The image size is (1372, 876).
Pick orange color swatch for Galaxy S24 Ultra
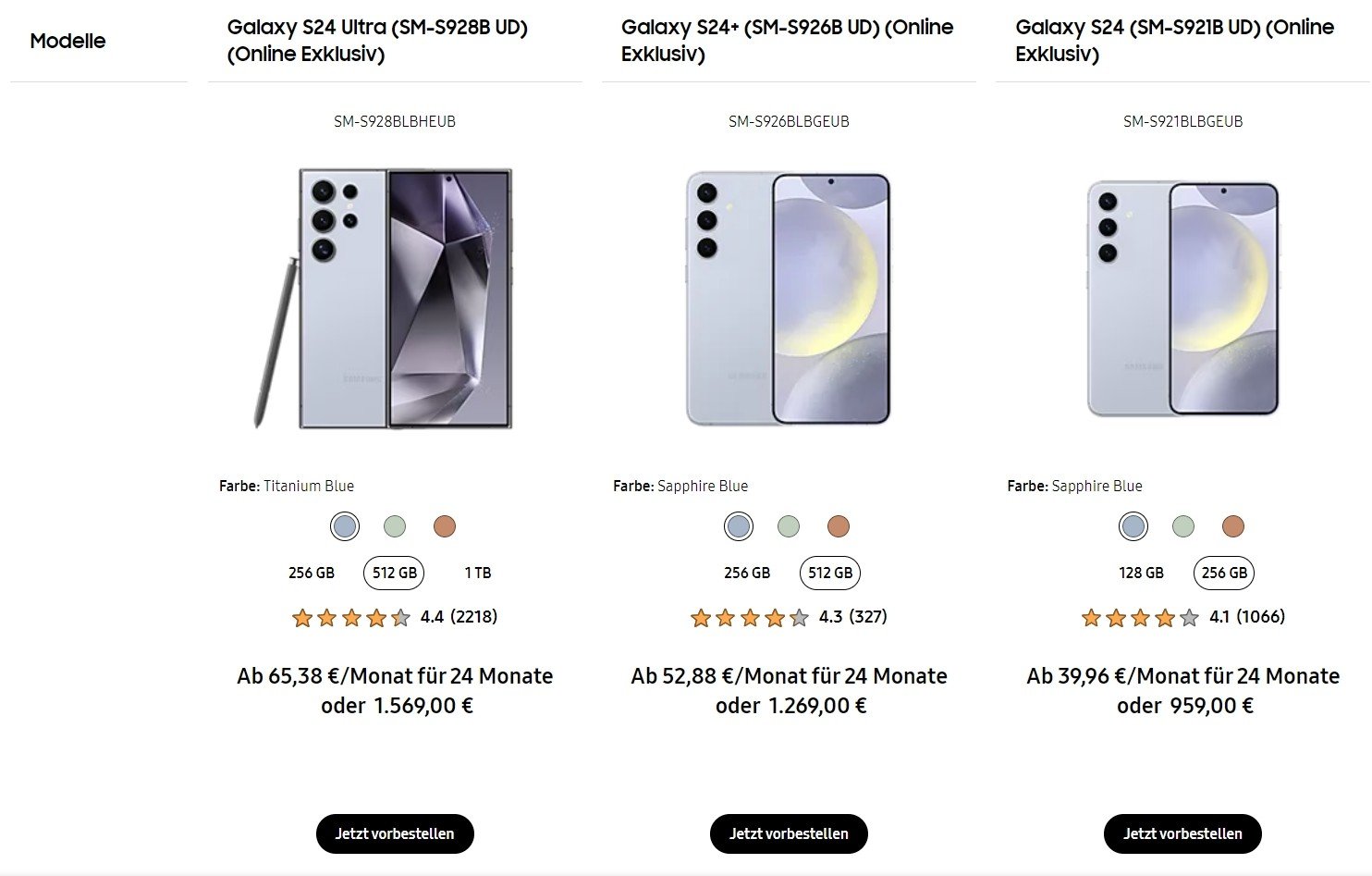pyautogui.click(x=445, y=526)
